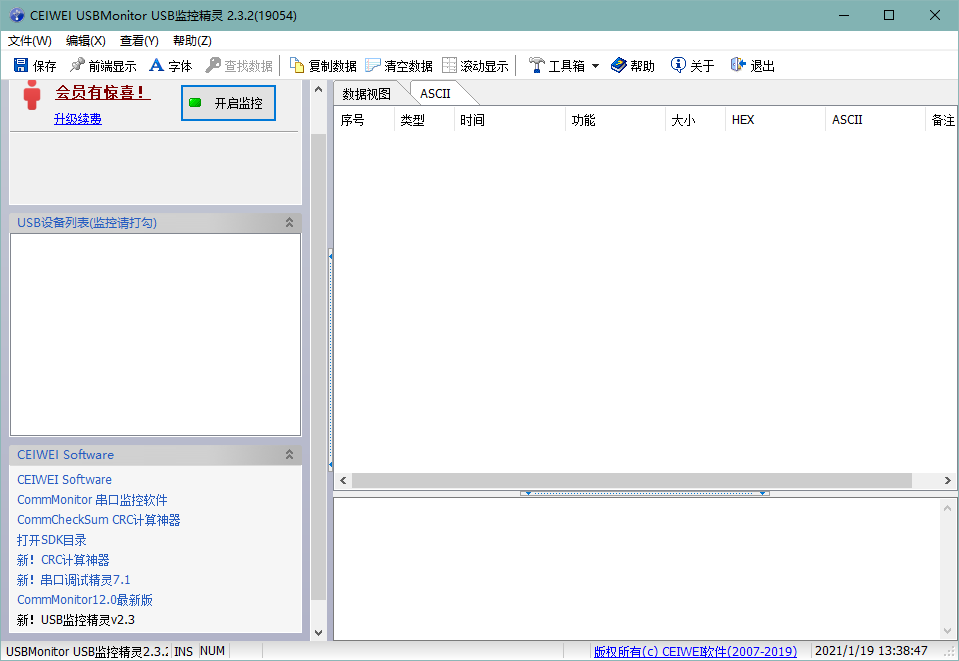Click the horizontal scrollbar of data table
The width and height of the screenshot is (959, 661).
click(630, 481)
